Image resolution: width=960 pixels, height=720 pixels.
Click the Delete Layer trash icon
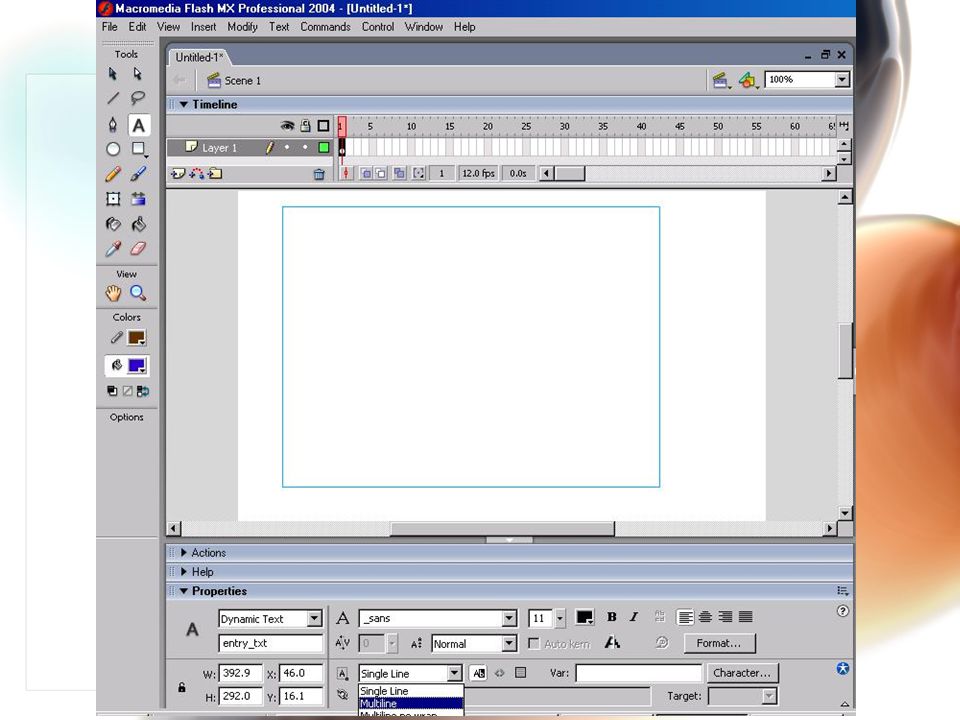(x=319, y=174)
